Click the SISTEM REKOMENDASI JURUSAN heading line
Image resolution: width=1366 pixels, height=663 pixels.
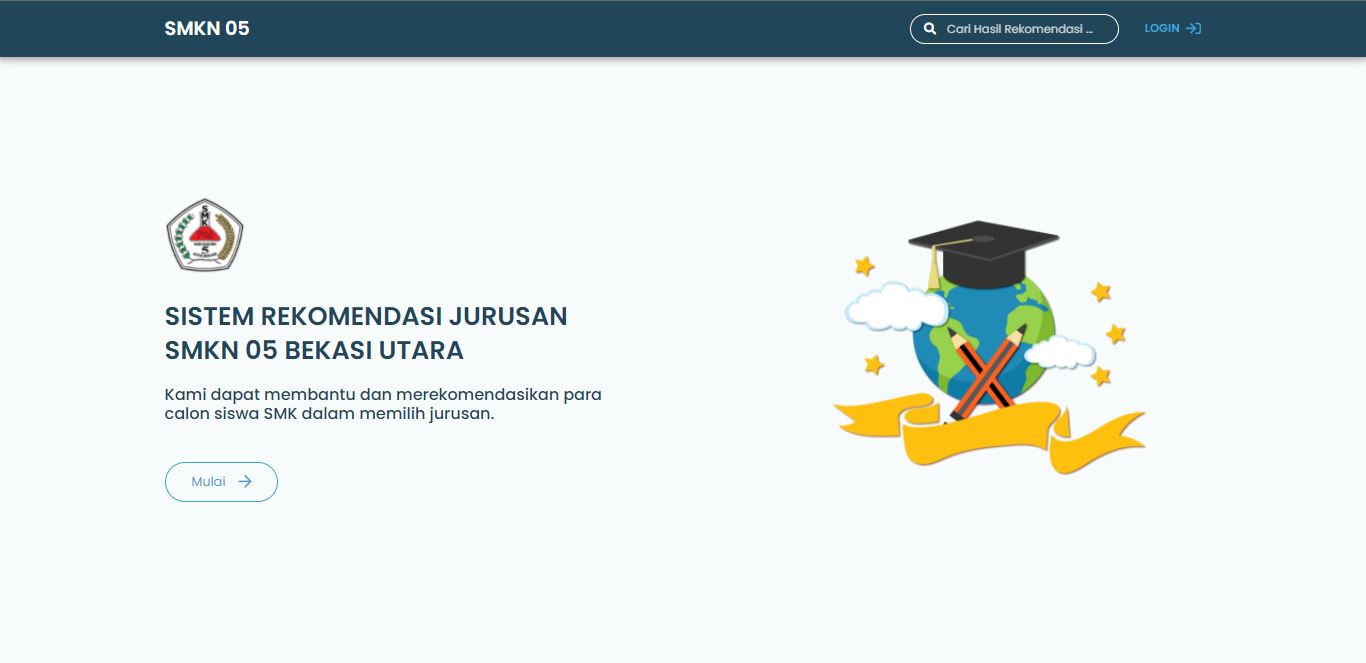click(x=366, y=316)
